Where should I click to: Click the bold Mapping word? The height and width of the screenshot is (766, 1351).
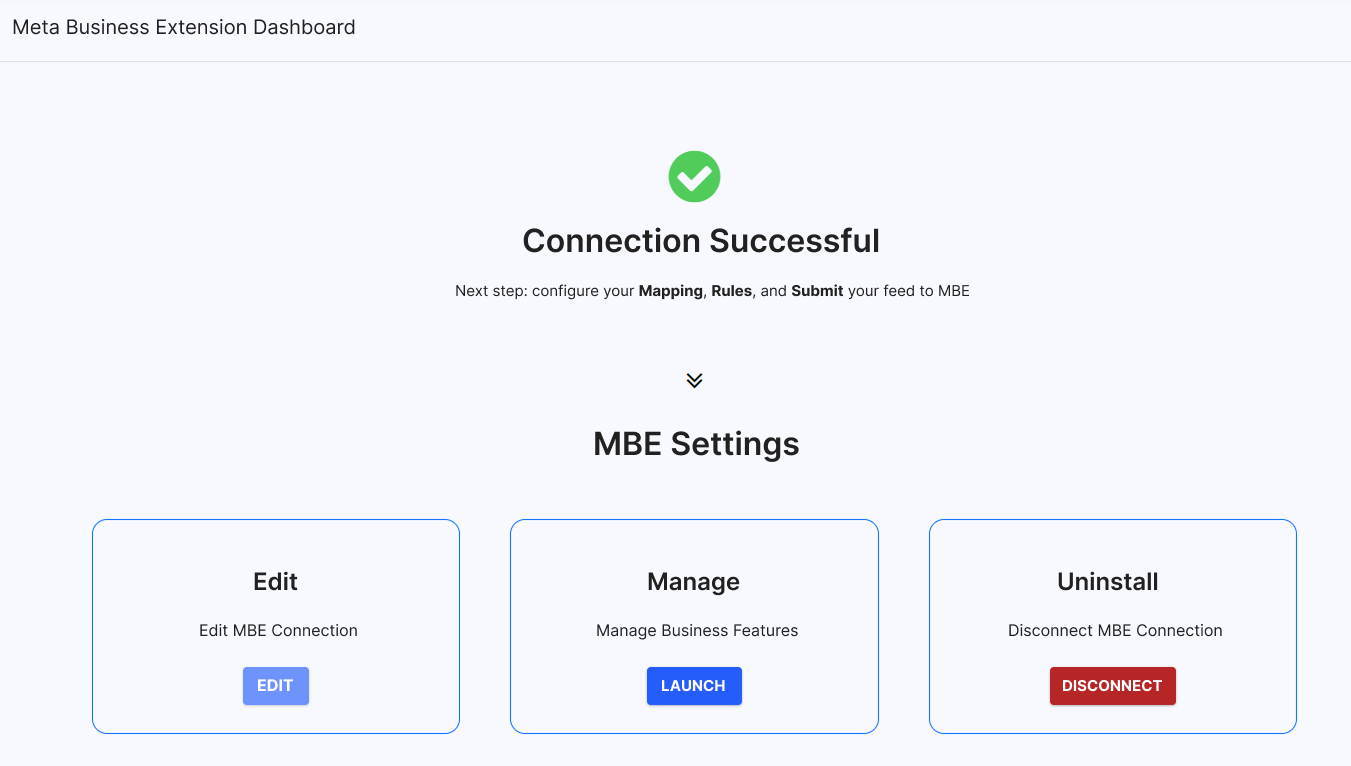point(671,291)
